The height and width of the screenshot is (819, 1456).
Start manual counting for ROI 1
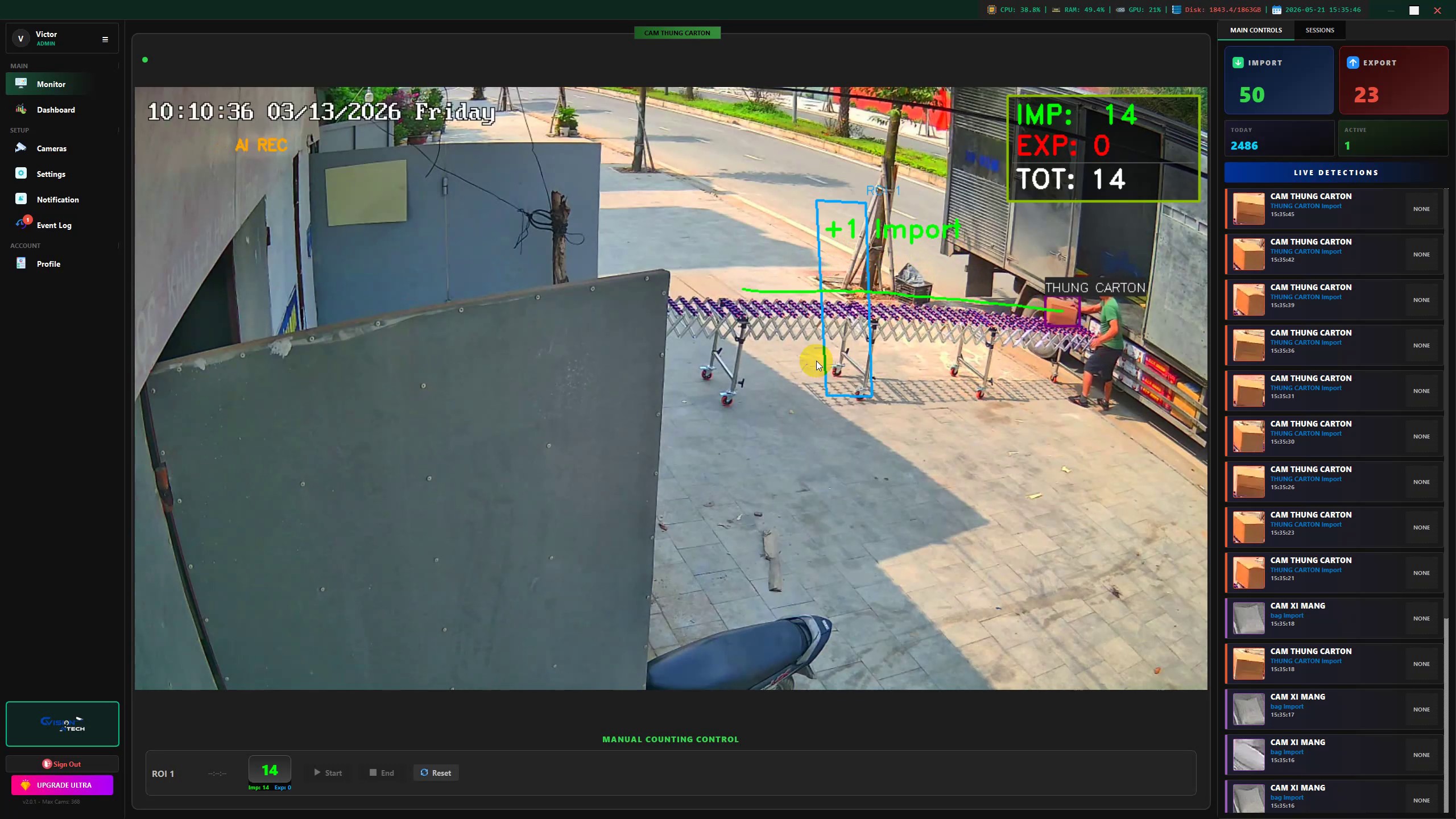click(328, 773)
